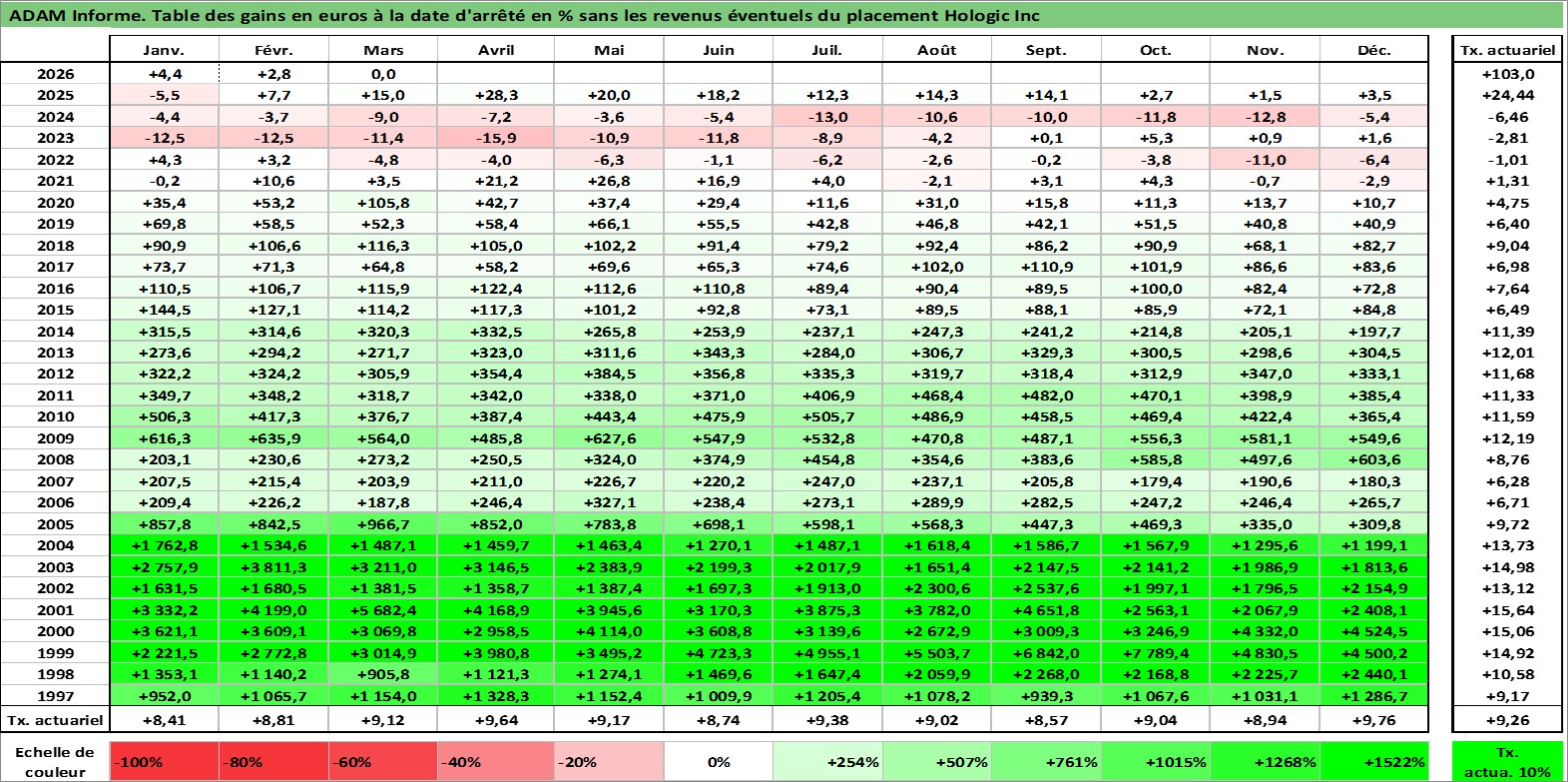Select the +761% color scale swatch

pyautogui.click(x=1046, y=761)
